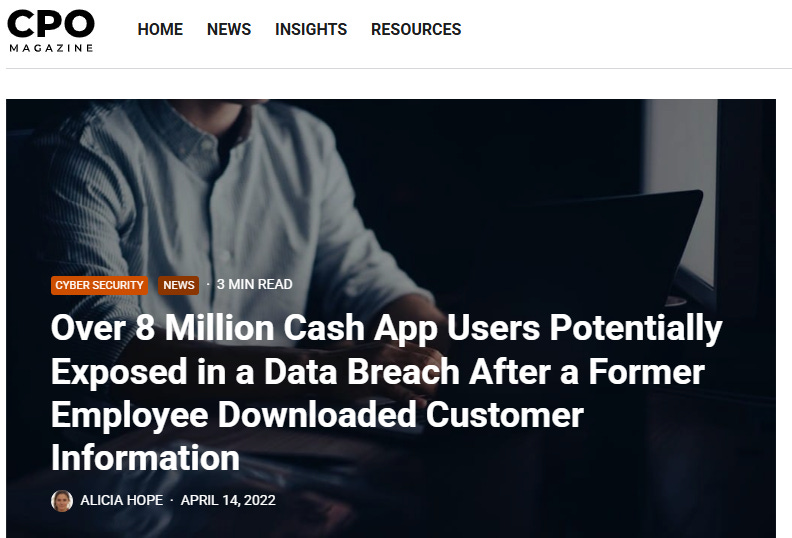Open the INSIGHTS navigation menu
This screenshot has width=792, height=538.
(x=311, y=29)
